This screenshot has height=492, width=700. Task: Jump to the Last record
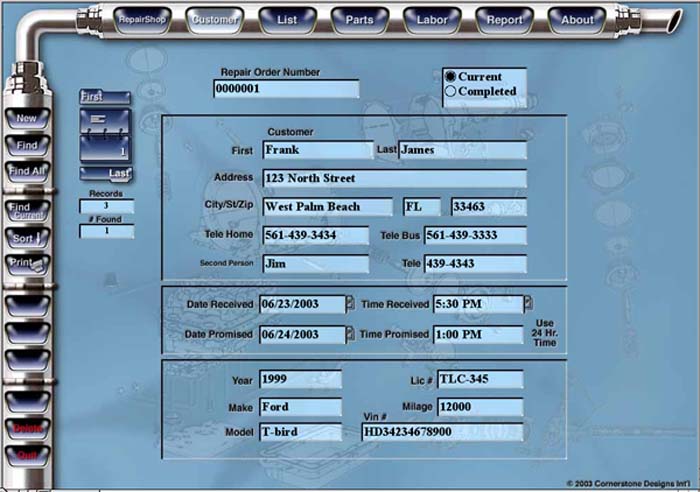[x=108, y=174]
